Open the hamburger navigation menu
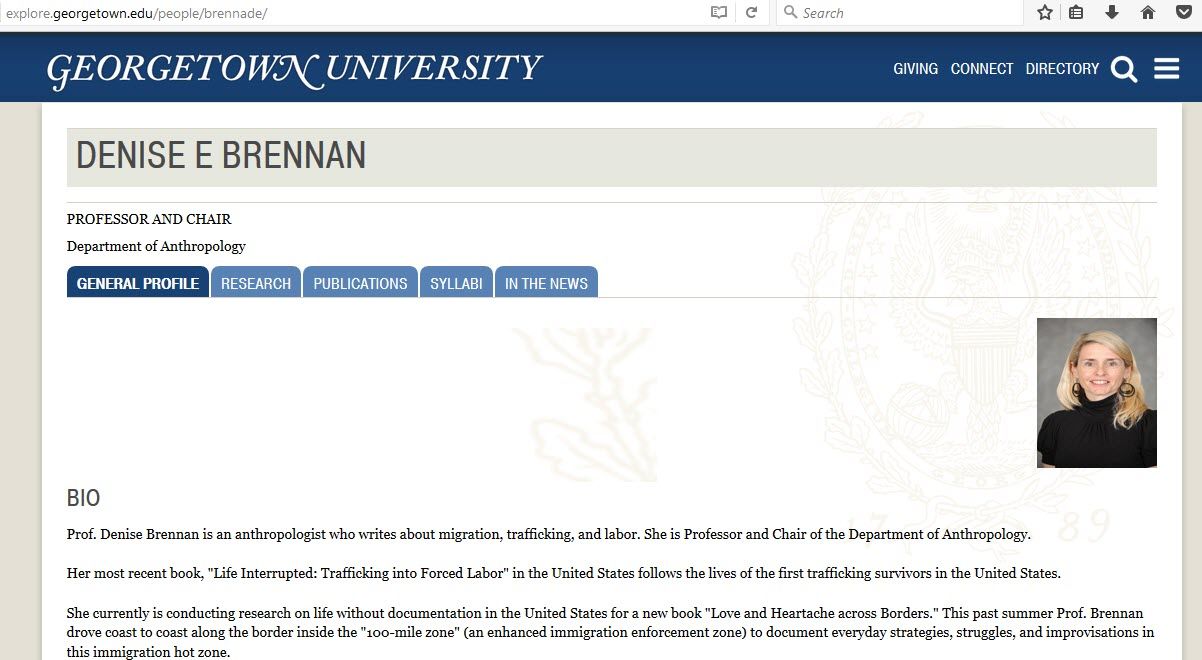The width and height of the screenshot is (1202, 660). coord(1166,69)
